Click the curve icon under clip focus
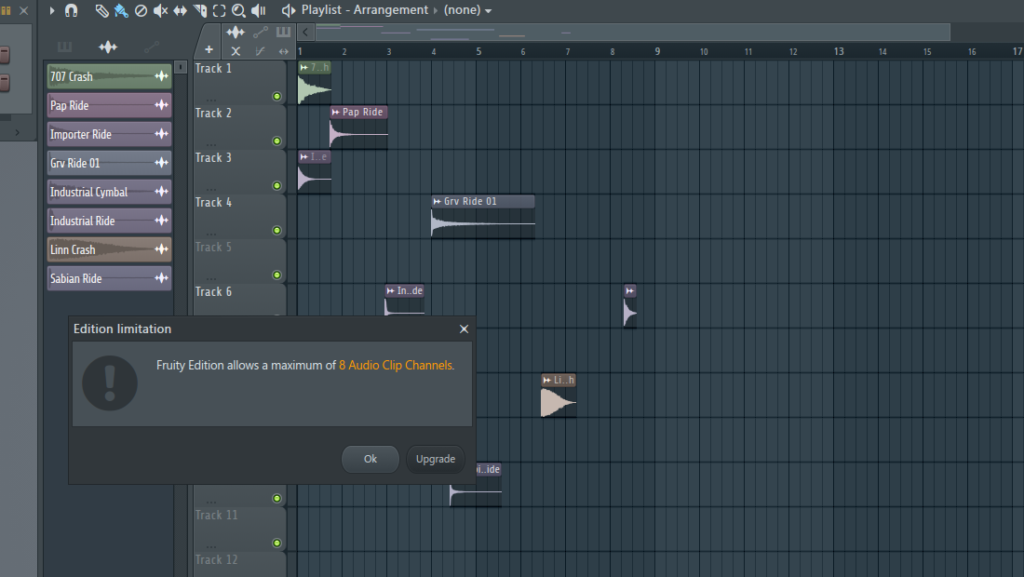The height and width of the screenshot is (577, 1024). 260,51
